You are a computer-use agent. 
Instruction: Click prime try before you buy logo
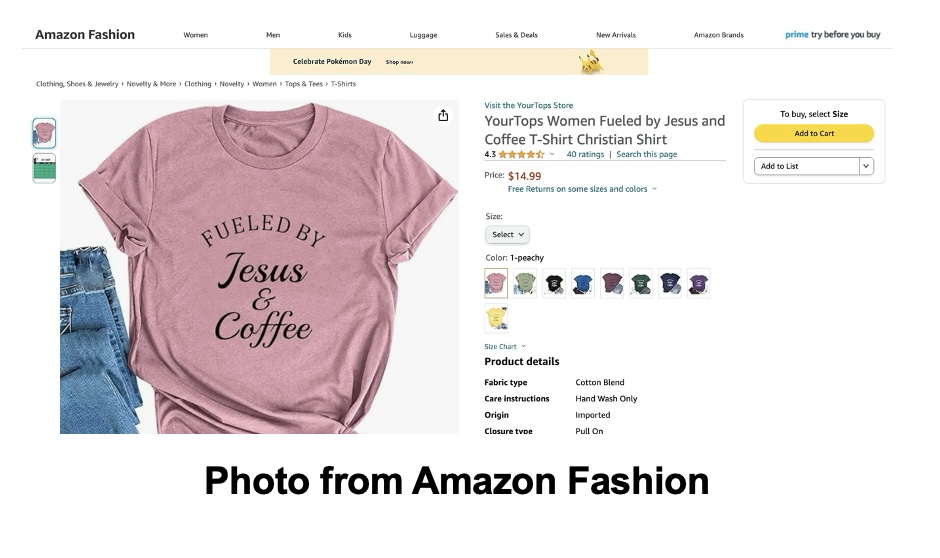pyautogui.click(x=832, y=35)
